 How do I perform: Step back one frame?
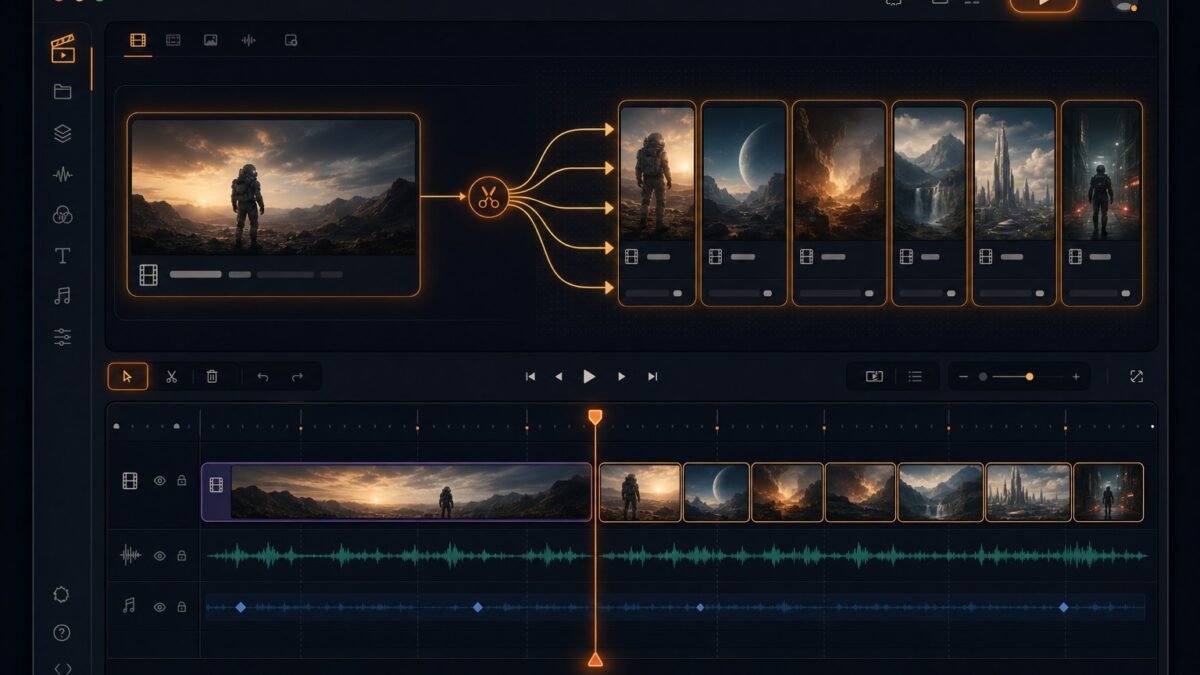tap(559, 376)
